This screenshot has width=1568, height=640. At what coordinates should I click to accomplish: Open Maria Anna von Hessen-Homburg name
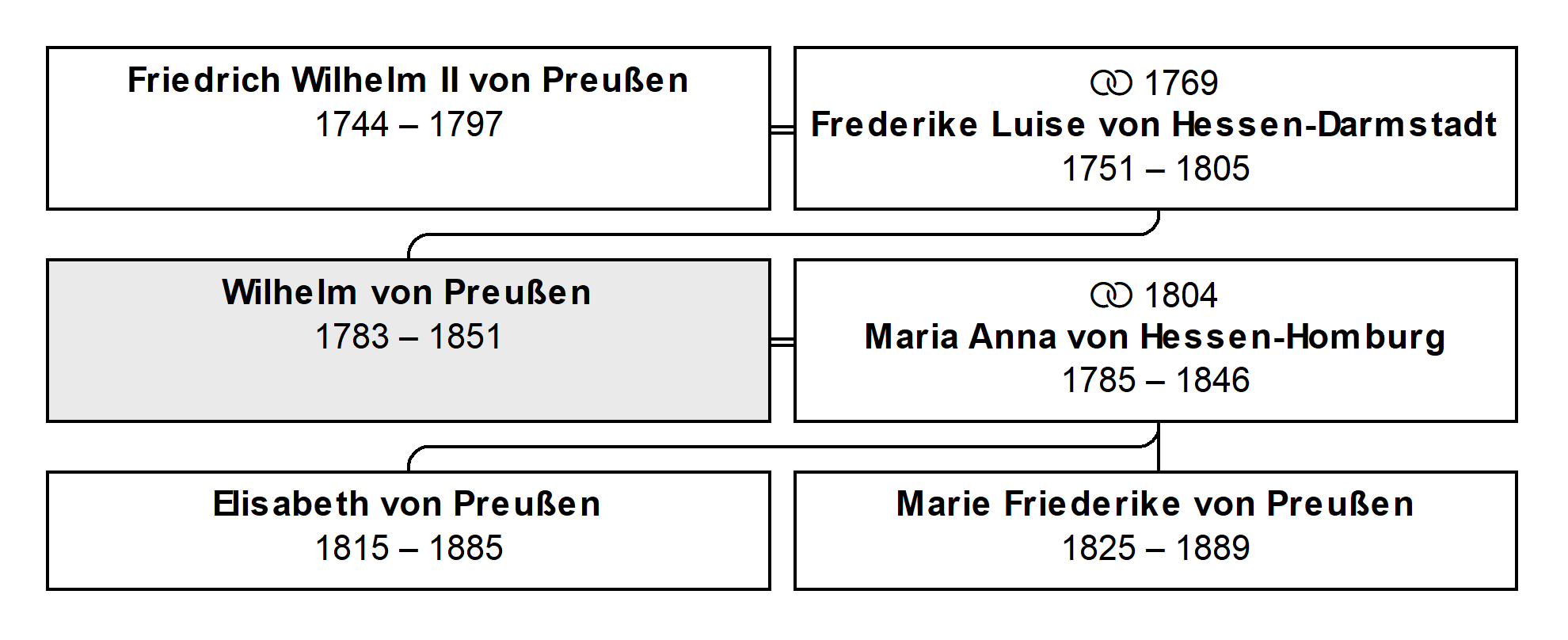click(x=1155, y=337)
